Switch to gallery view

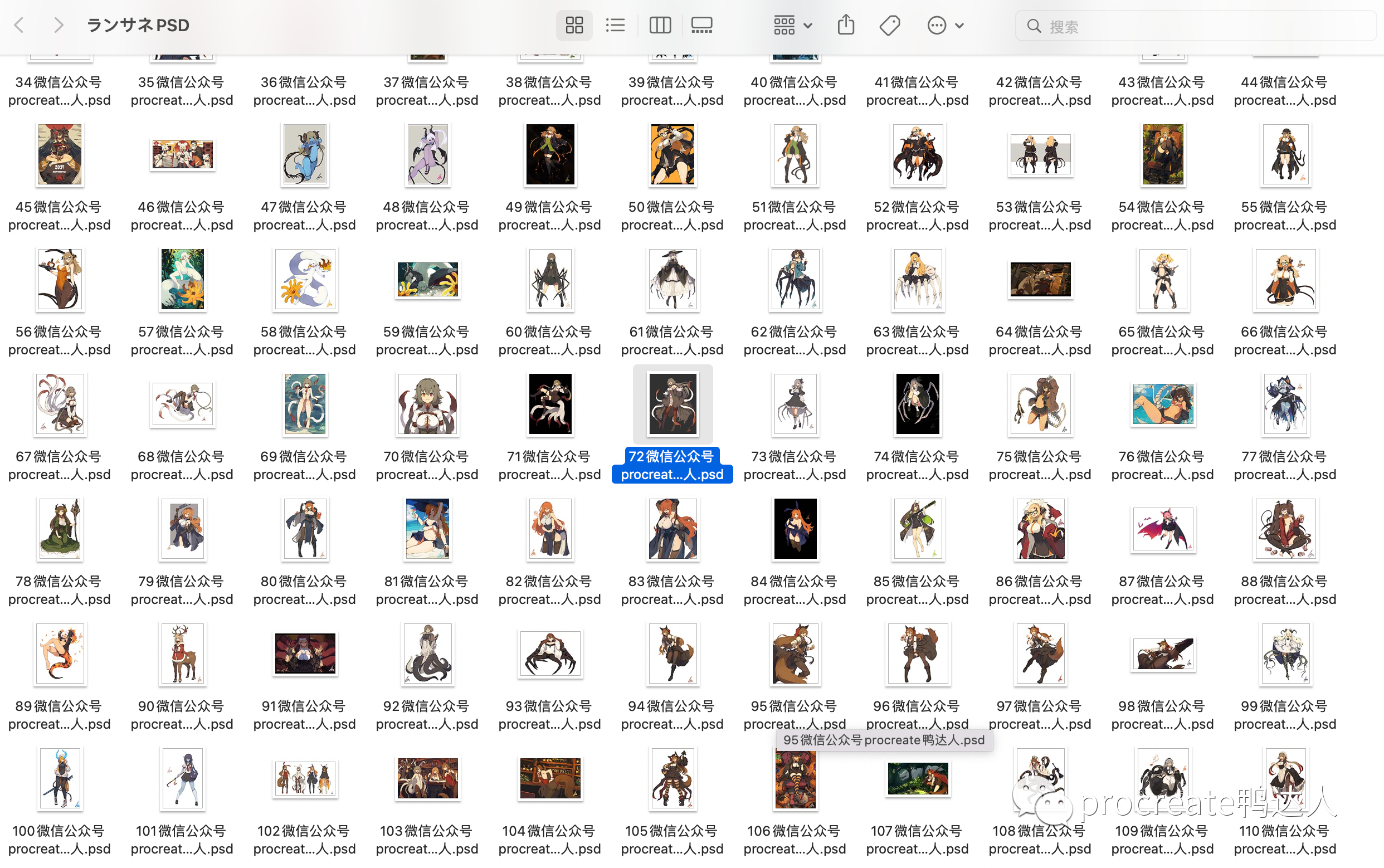coord(701,25)
